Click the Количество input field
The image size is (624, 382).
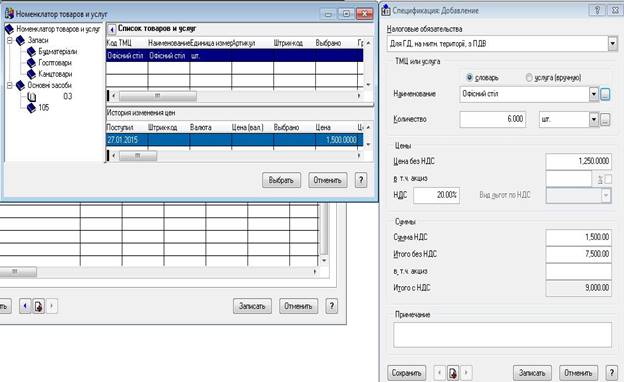tap(493, 119)
